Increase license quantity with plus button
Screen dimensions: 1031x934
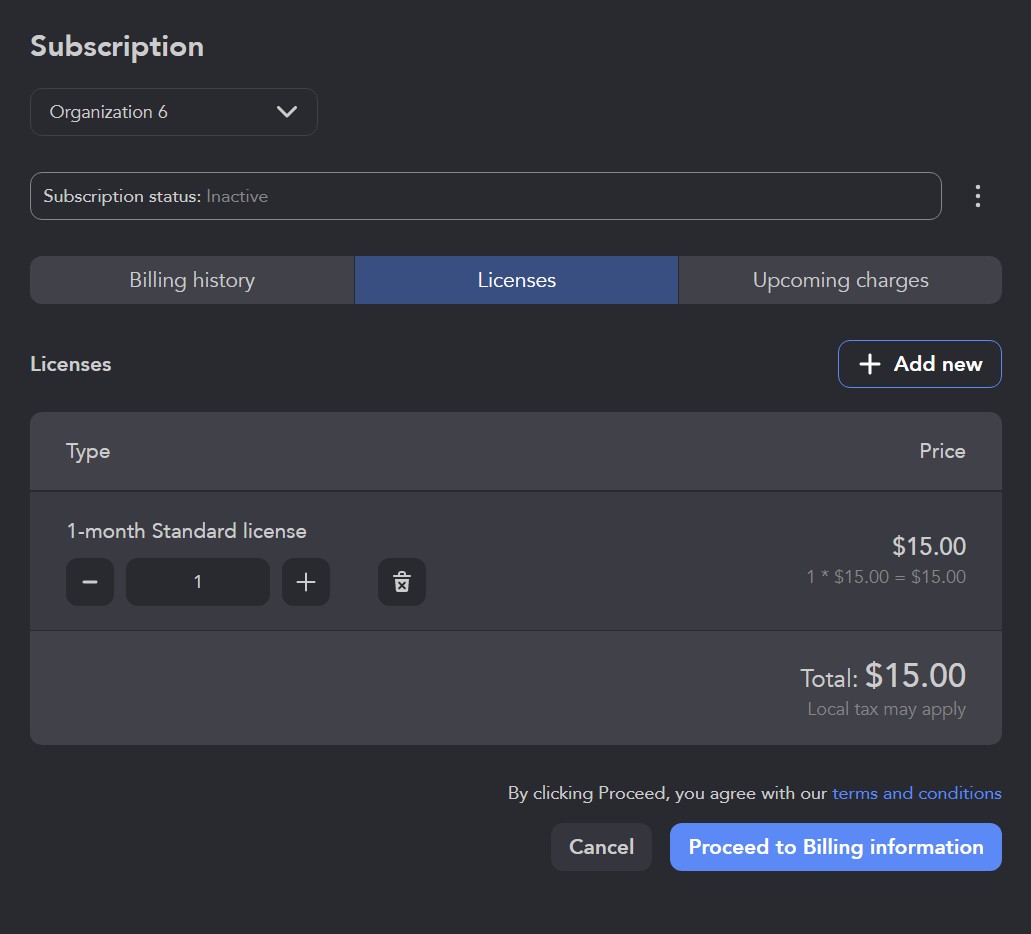coord(306,582)
